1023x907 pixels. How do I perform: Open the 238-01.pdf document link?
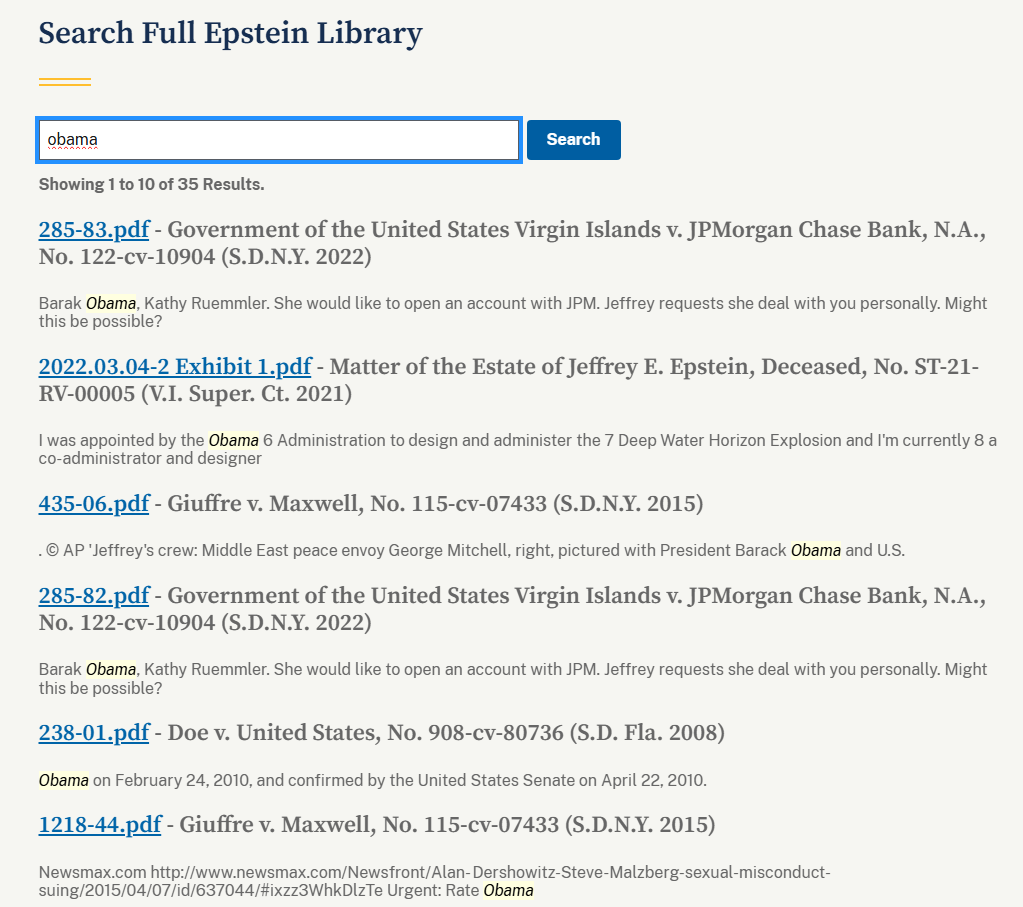[x=94, y=733]
